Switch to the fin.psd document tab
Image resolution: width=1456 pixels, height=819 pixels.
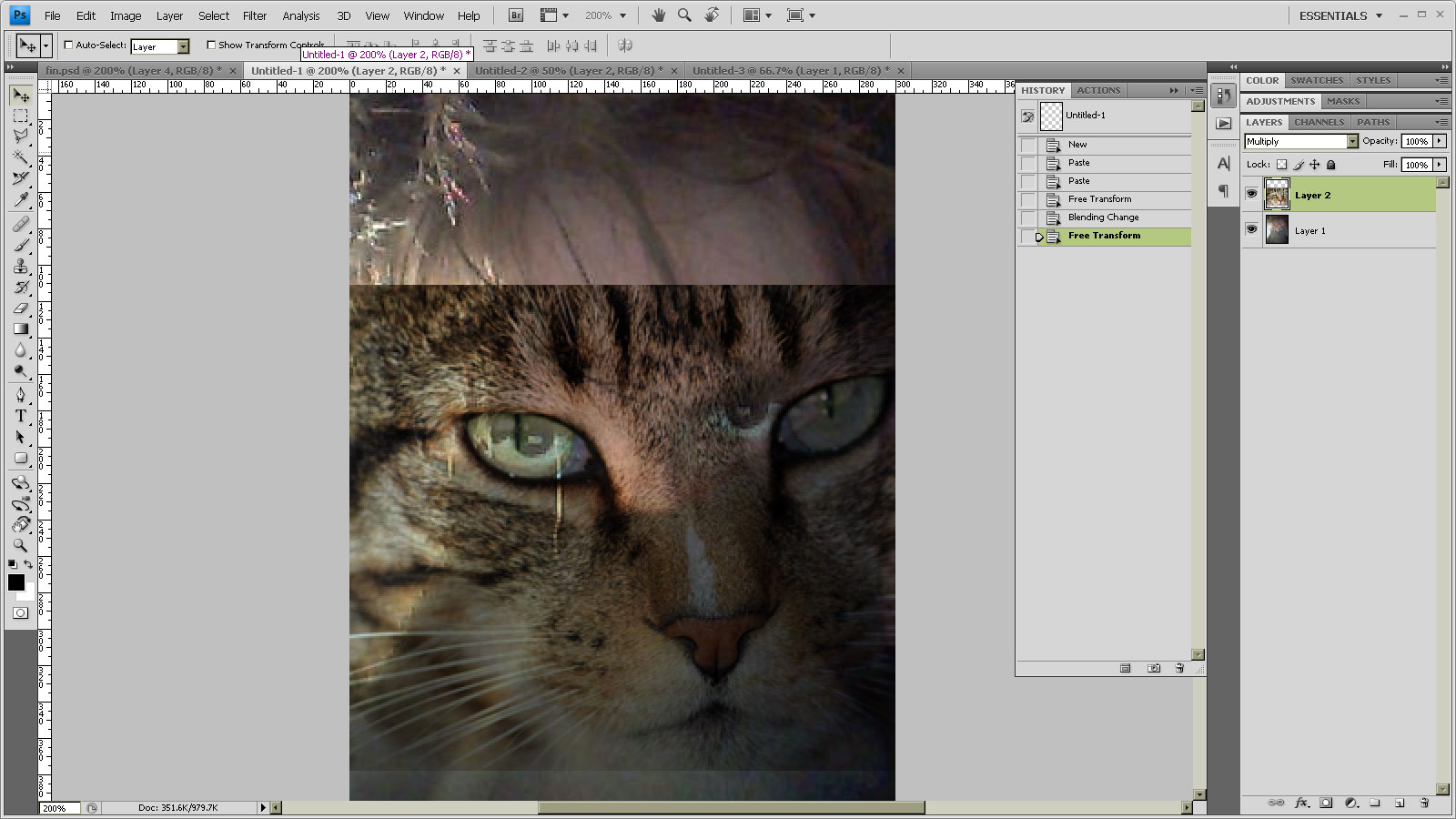tap(133, 70)
